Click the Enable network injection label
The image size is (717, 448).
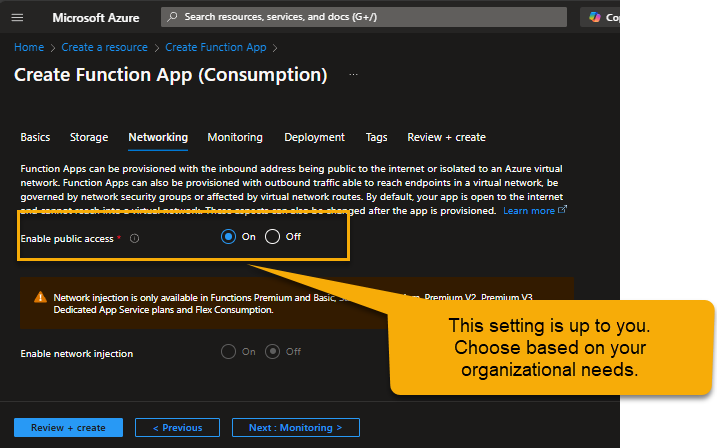pos(77,353)
